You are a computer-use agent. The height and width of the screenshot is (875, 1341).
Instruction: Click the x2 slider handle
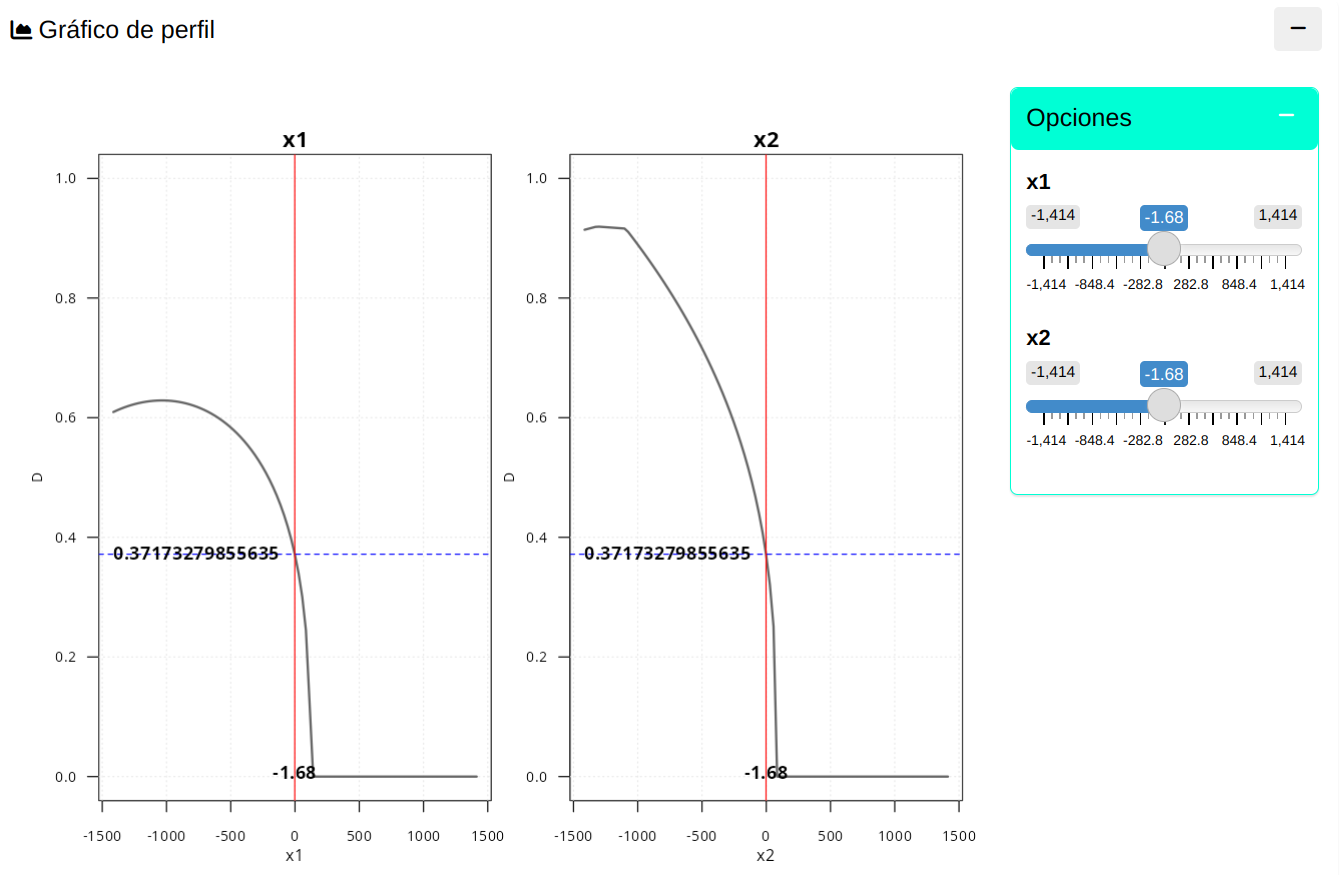click(1163, 405)
